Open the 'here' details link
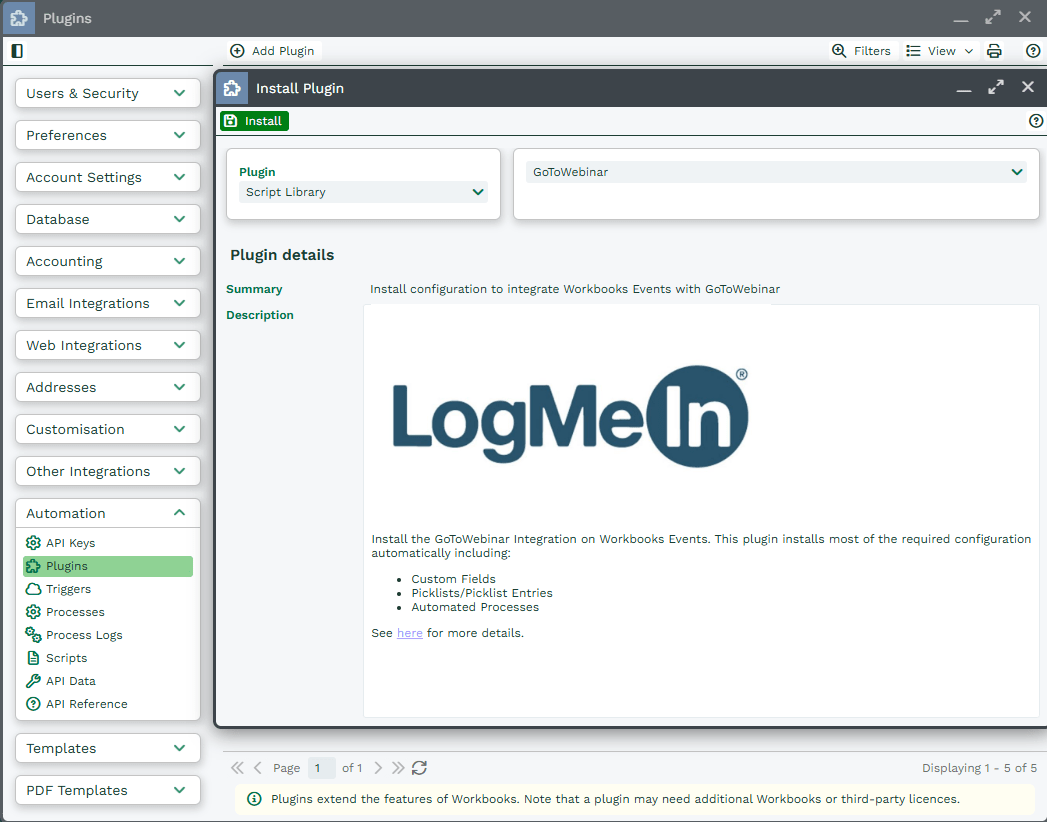1047x822 pixels. point(409,633)
